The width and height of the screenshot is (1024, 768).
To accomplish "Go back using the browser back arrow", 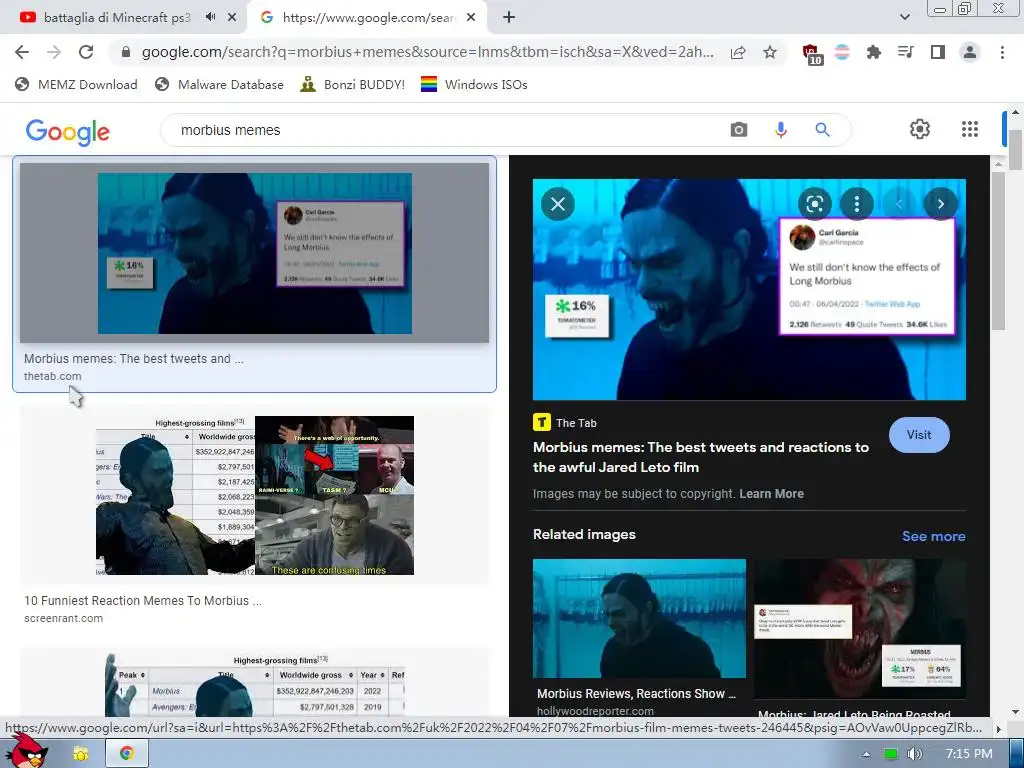I will pos(22,52).
